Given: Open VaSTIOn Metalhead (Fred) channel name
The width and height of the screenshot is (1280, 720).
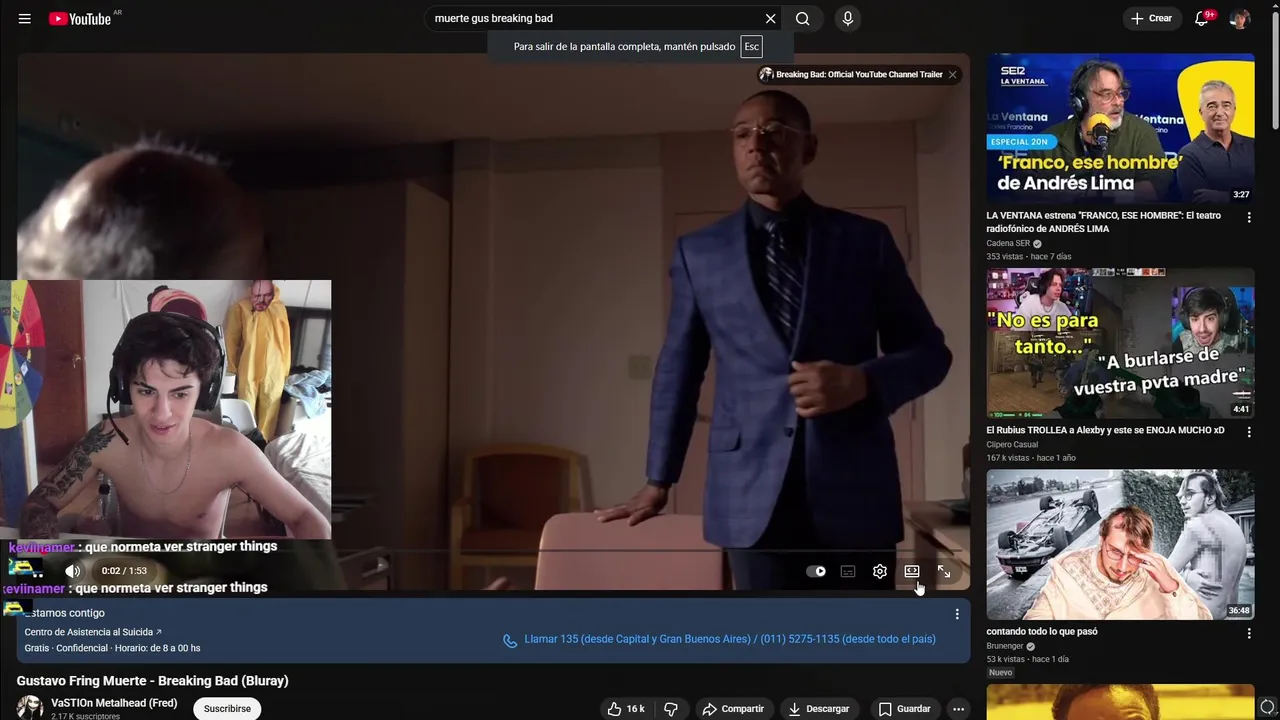Looking at the screenshot, I should point(114,703).
